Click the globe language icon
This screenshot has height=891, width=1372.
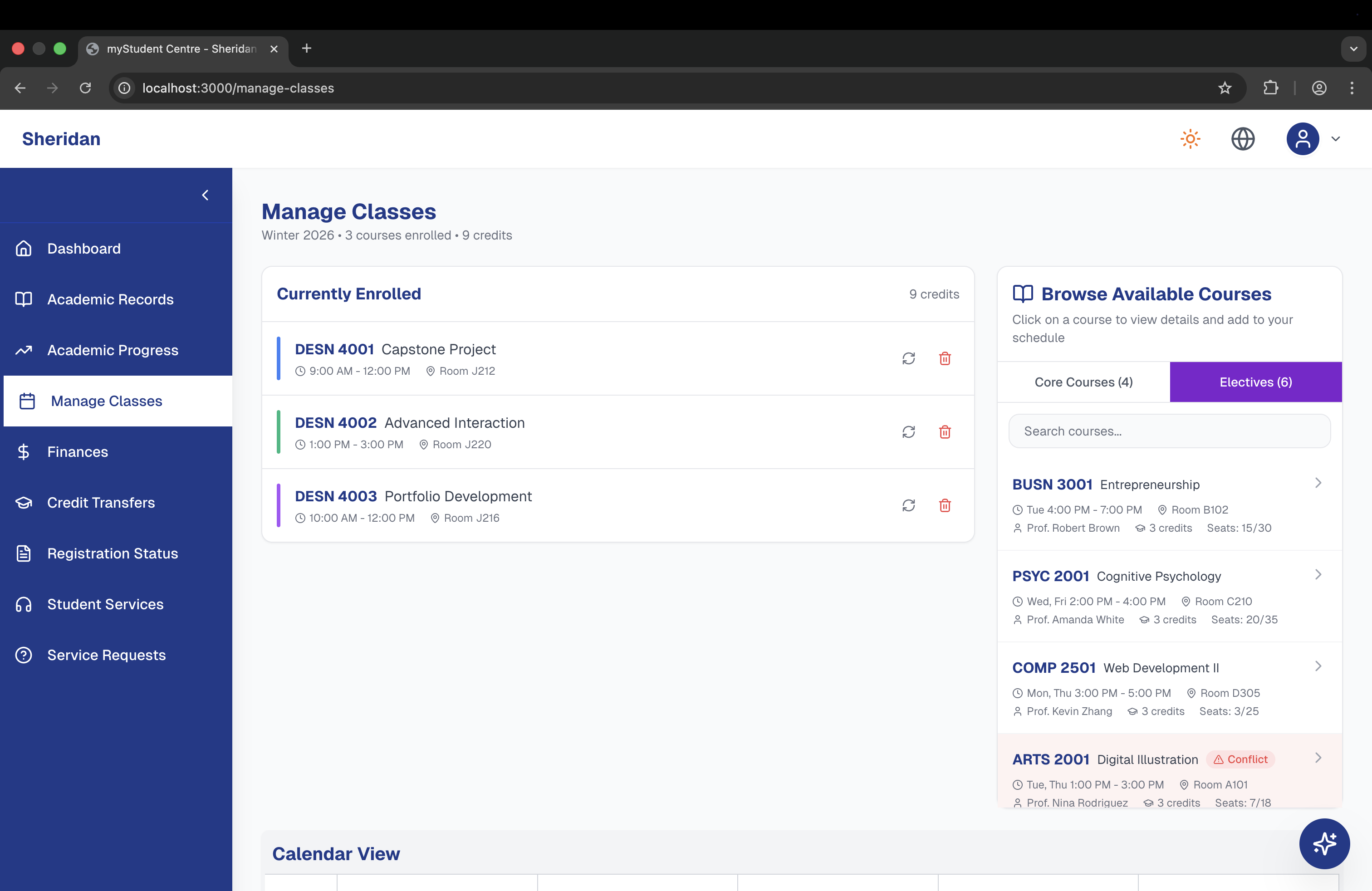[1243, 139]
